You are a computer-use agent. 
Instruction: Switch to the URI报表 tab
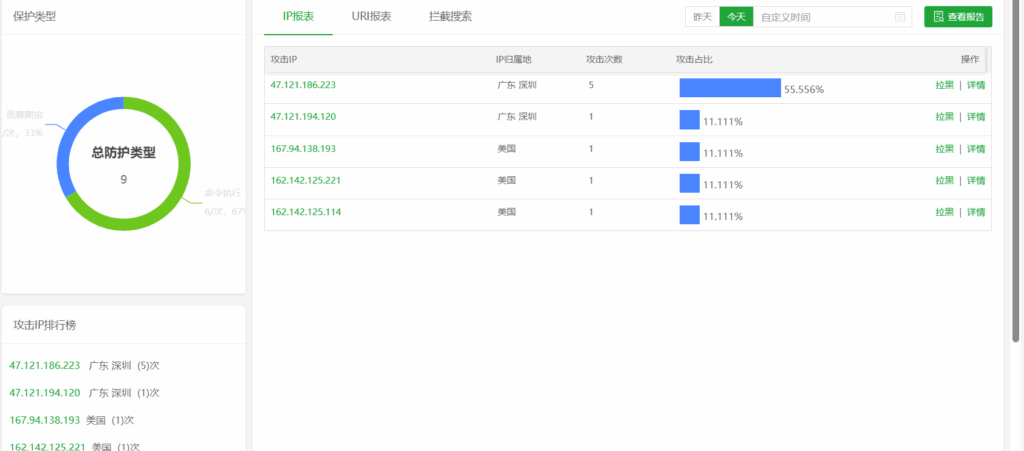[371, 17]
